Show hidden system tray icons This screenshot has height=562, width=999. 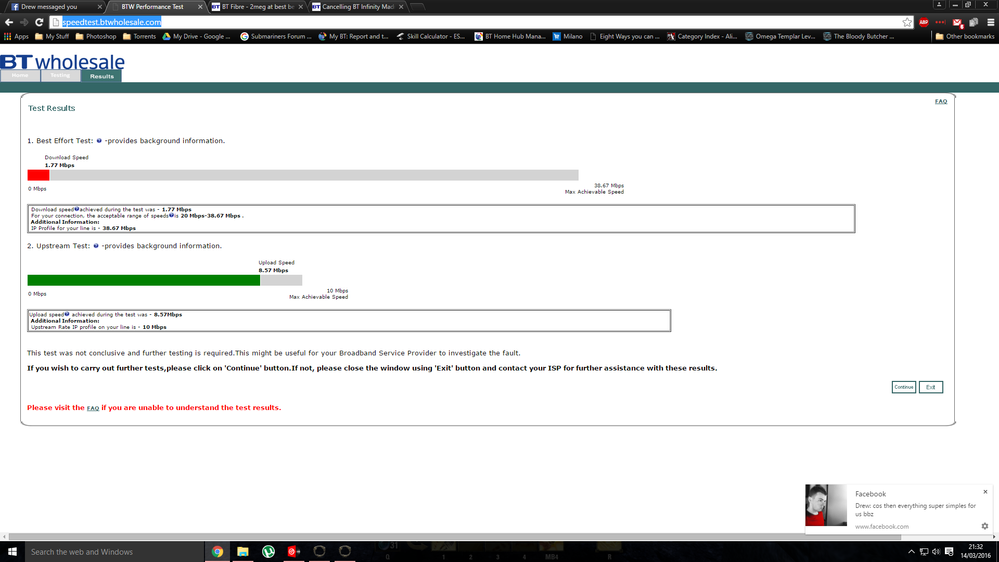click(x=911, y=552)
